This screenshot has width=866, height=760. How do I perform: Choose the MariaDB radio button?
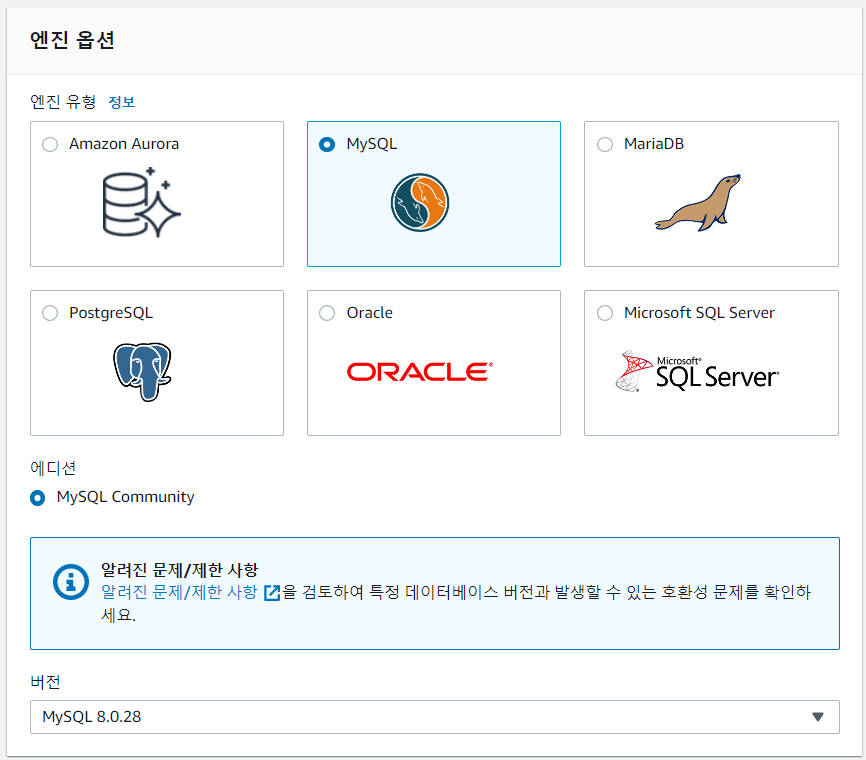[605, 145]
